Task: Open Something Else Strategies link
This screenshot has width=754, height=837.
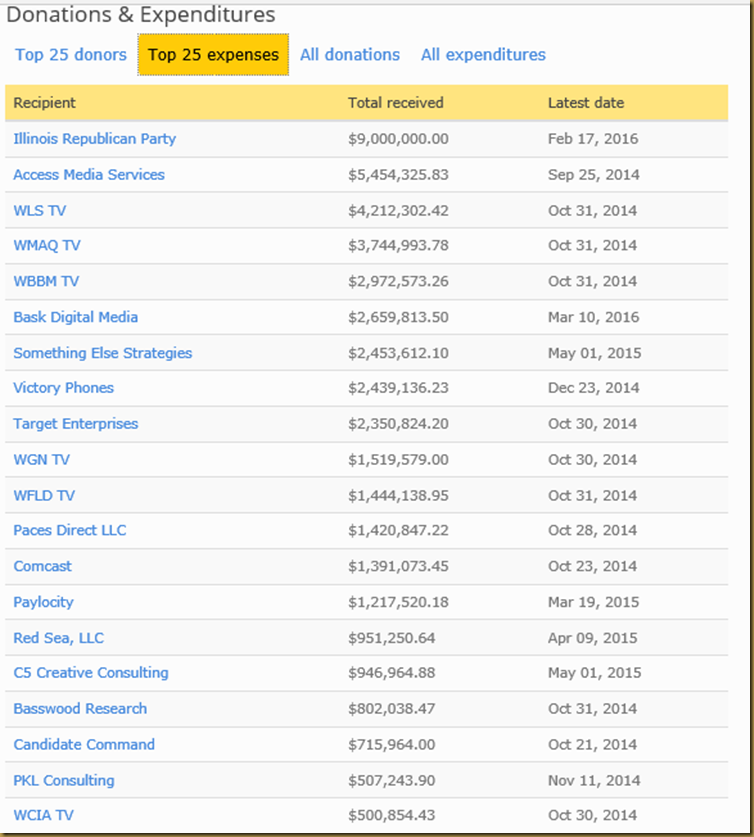Action: click(x=102, y=353)
